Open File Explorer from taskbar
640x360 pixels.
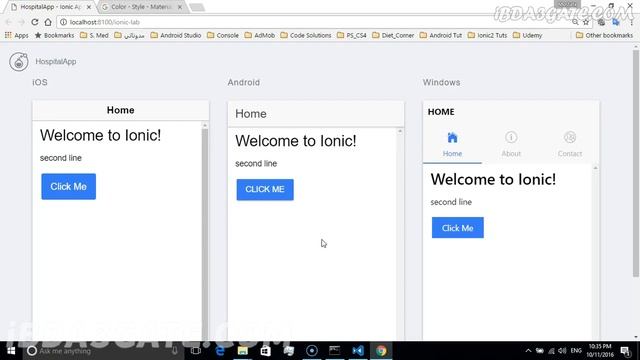pyautogui.click(x=242, y=351)
